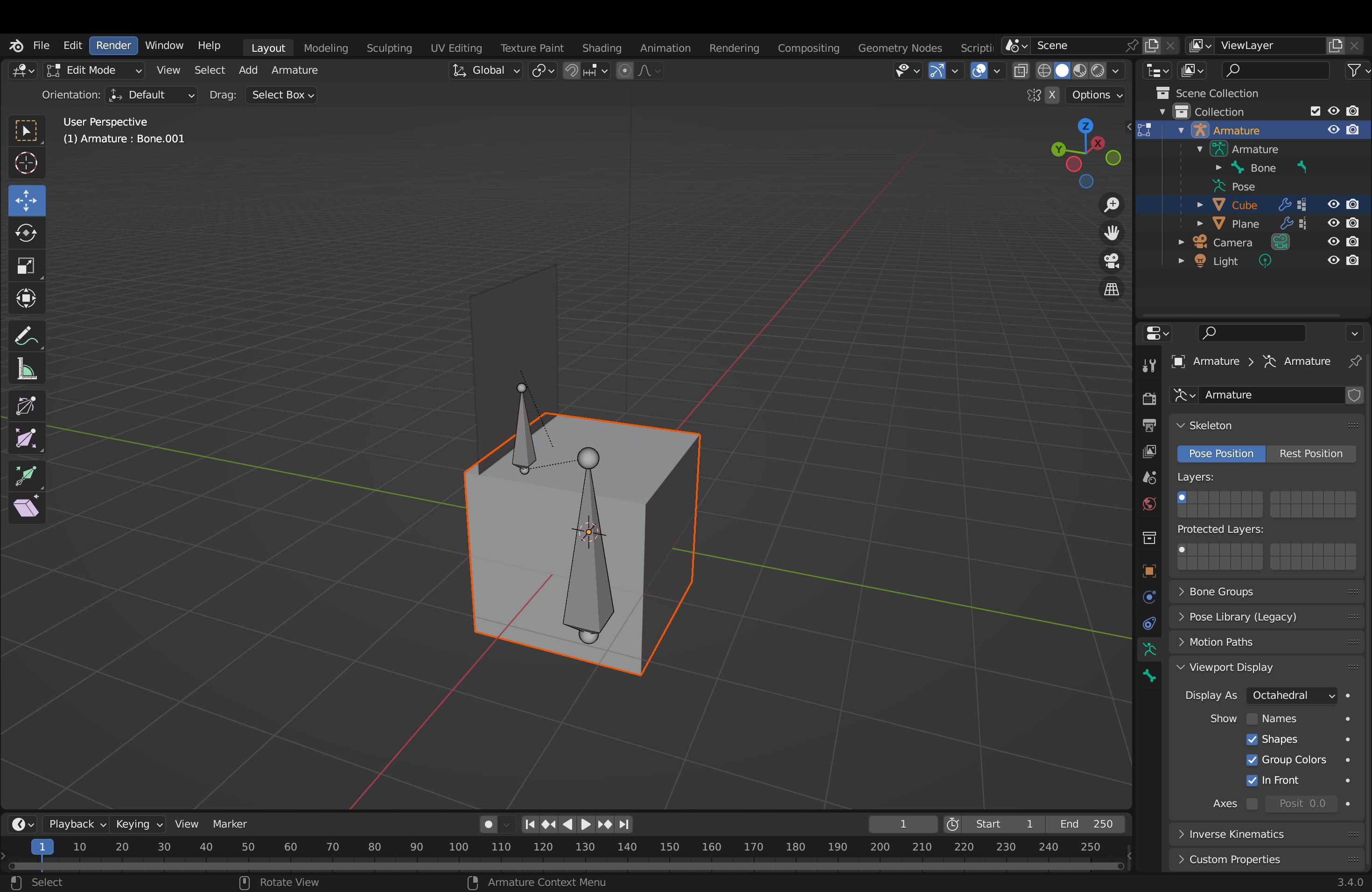
Task: Open the View Layer properties tab
Action: pos(1149,451)
